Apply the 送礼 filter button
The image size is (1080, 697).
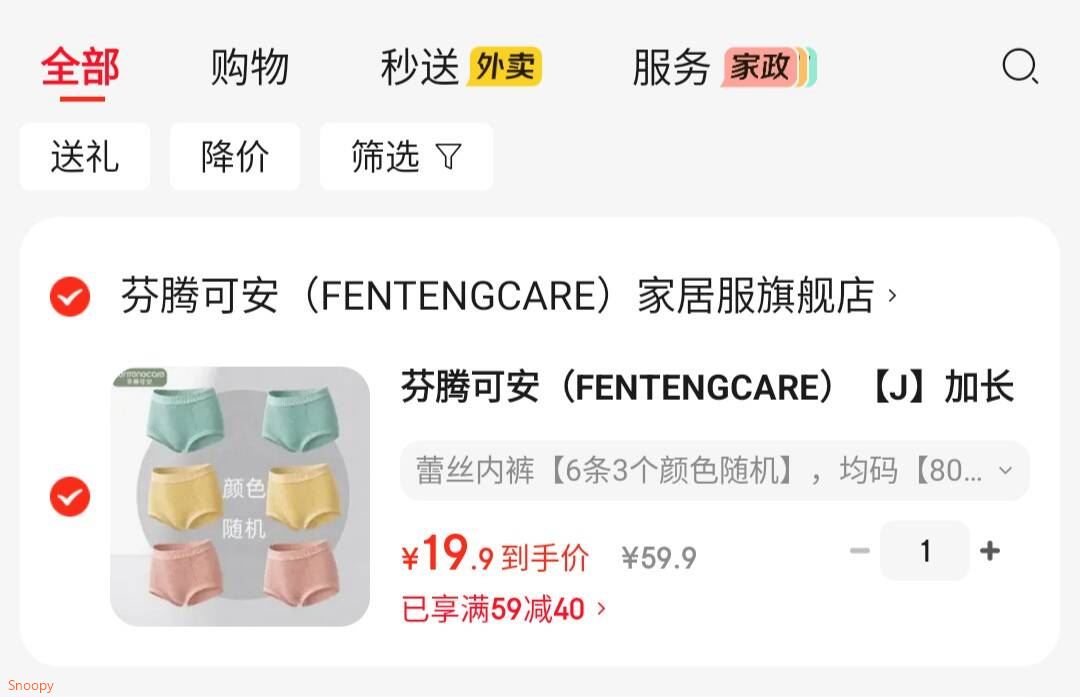click(85, 156)
